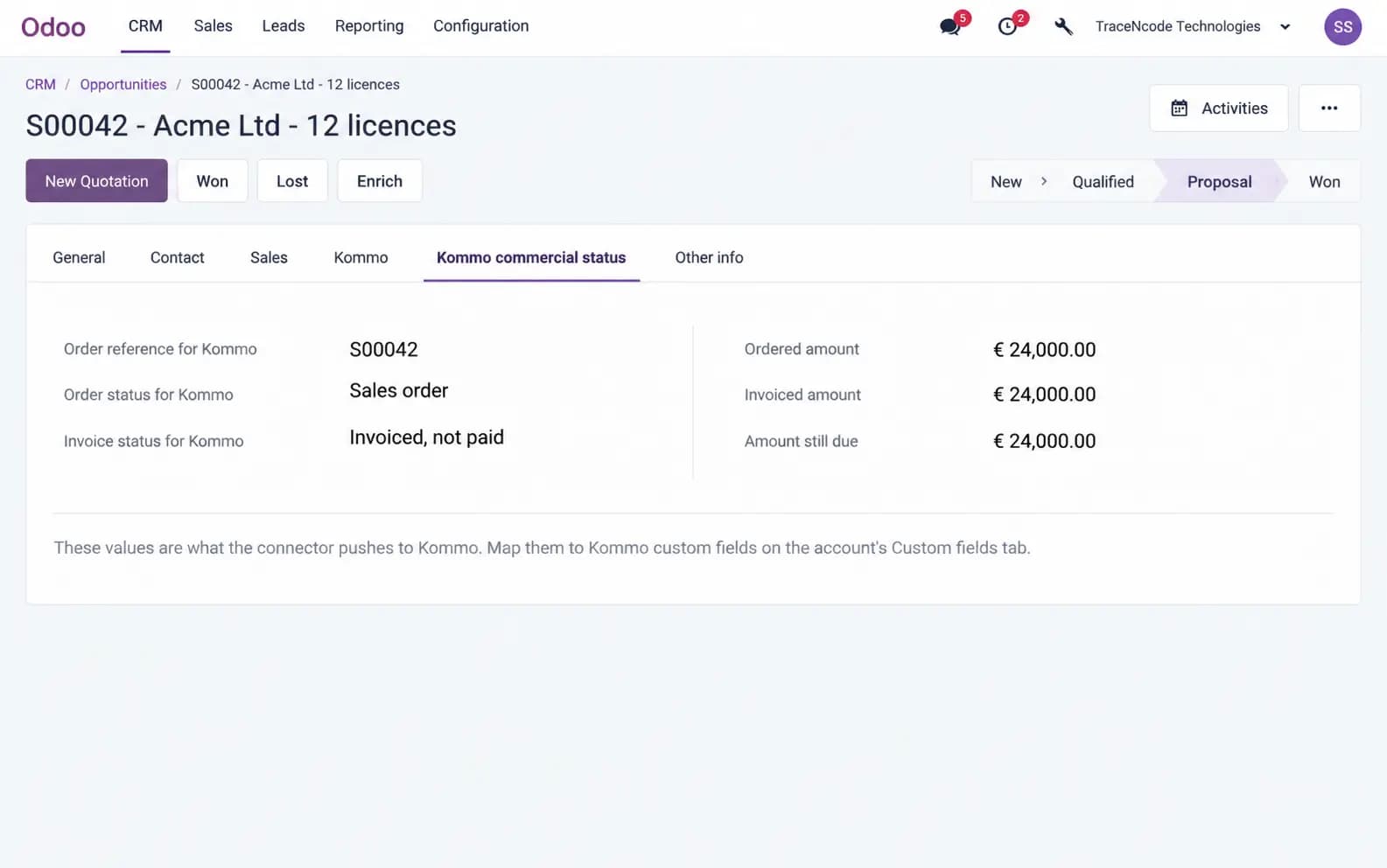The image size is (1387, 868).
Task: Click the 'Order status for Kommo' label
Action: 148,395
